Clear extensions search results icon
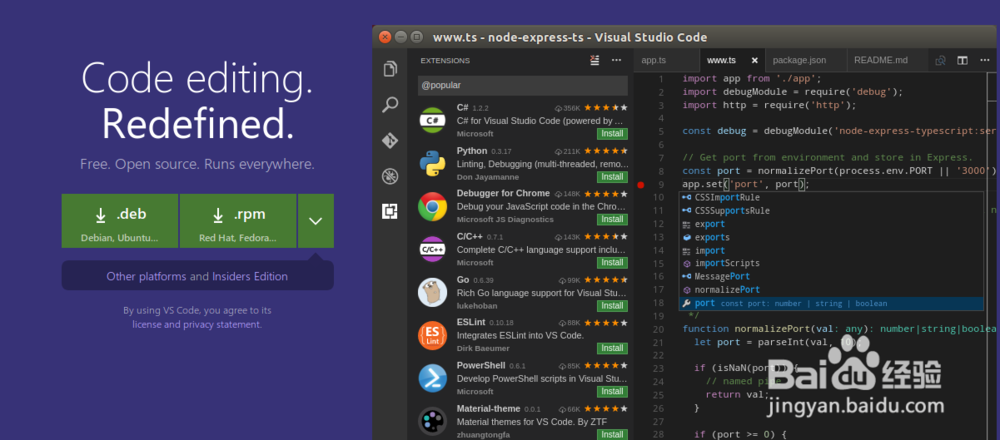The width and height of the screenshot is (1000, 440). (595, 60)
